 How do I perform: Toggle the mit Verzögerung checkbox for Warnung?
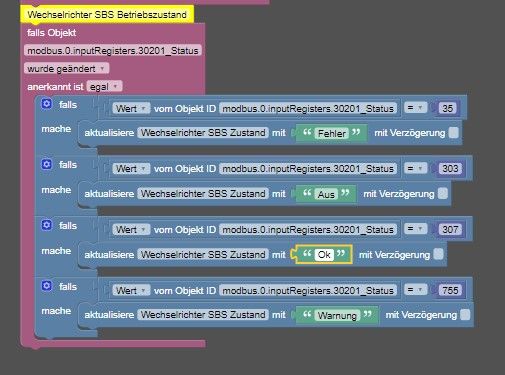(x=465, y=315)
